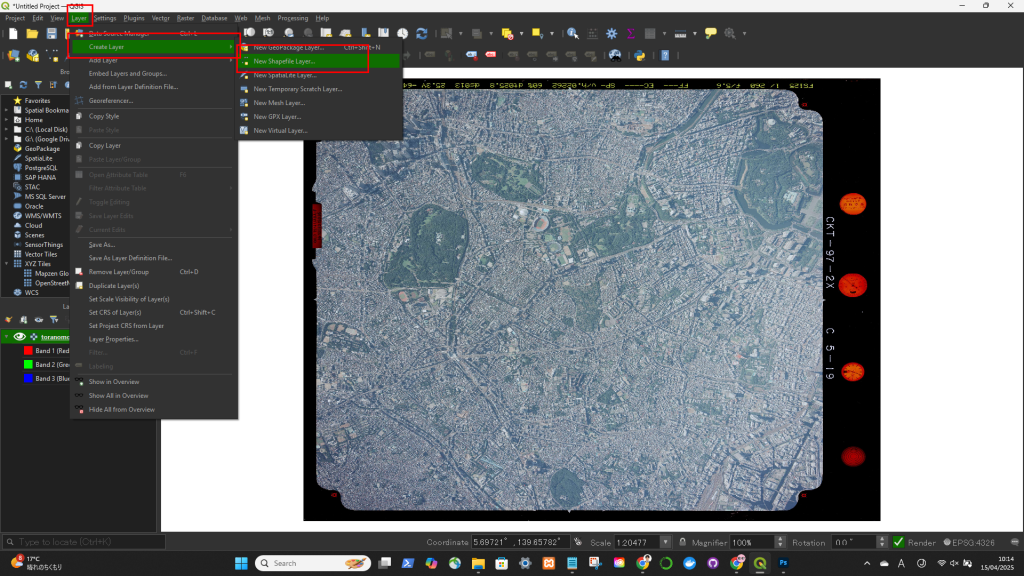
Task: Toggle the Render checkbox in status bar
Action: click(899, 542)
